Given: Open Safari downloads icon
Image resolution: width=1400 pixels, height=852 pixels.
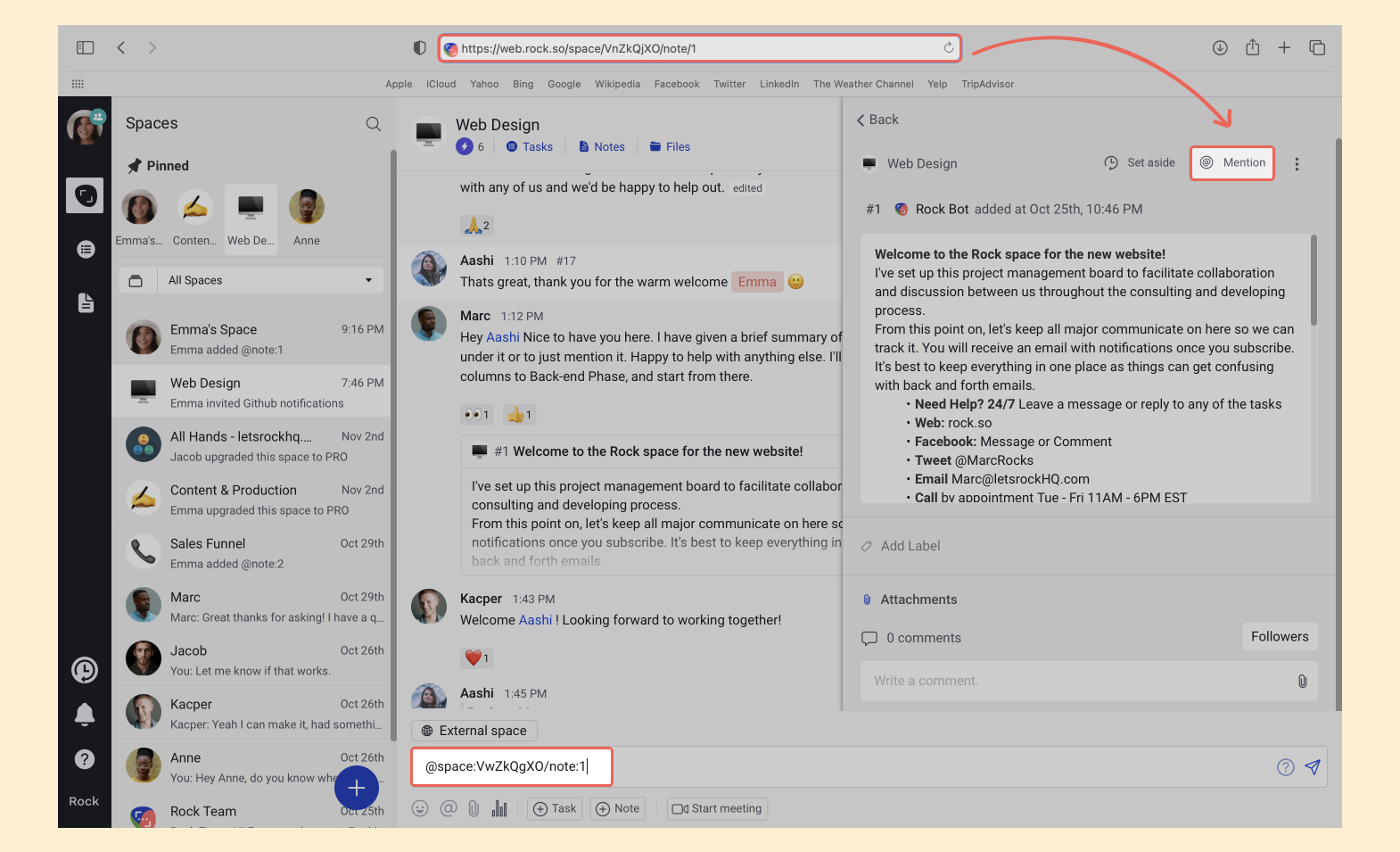Looking at the screenshot, I should pyautogui.click(x=1220, y=47).
